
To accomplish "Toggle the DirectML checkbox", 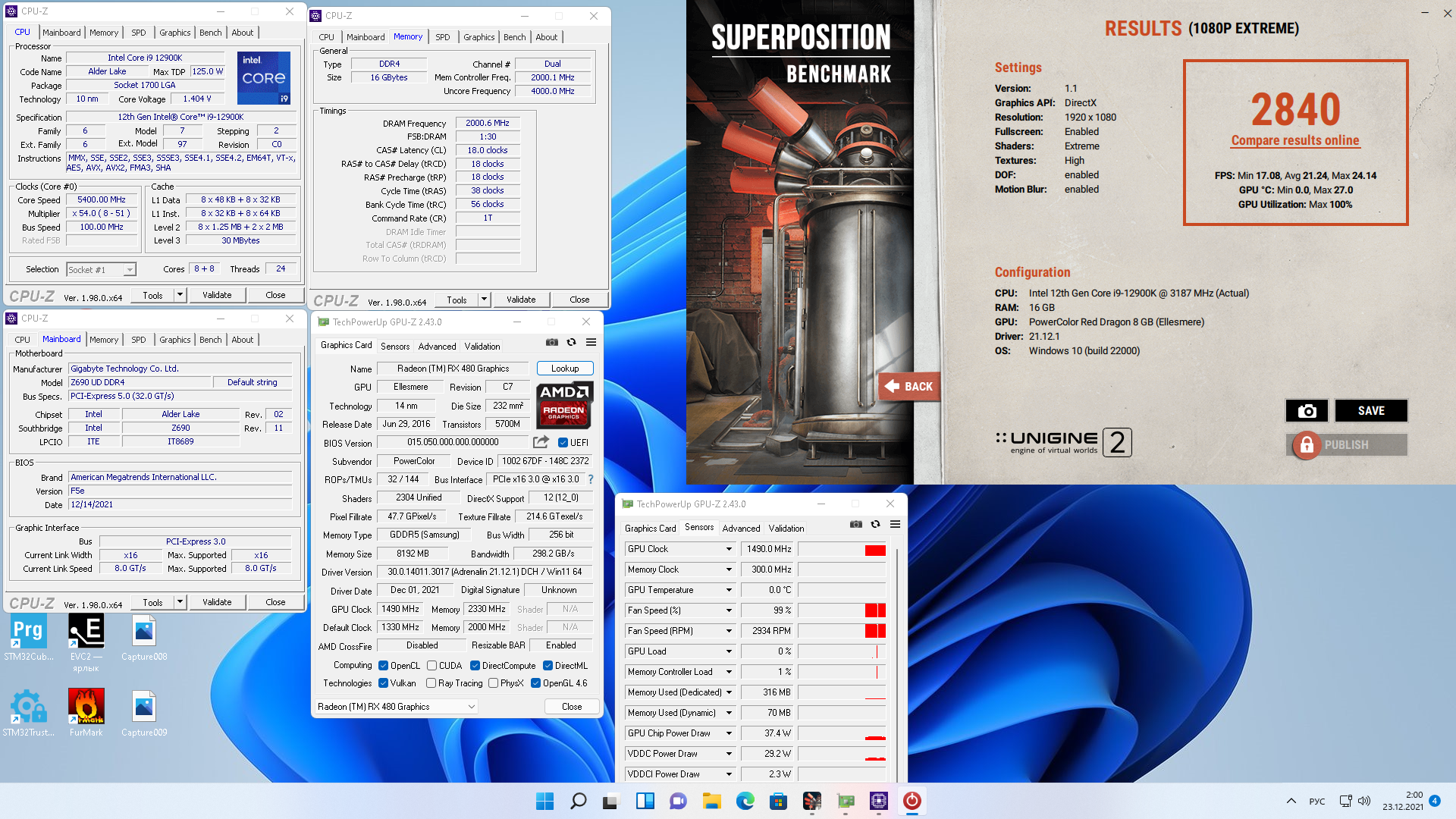I will point(548,666).
